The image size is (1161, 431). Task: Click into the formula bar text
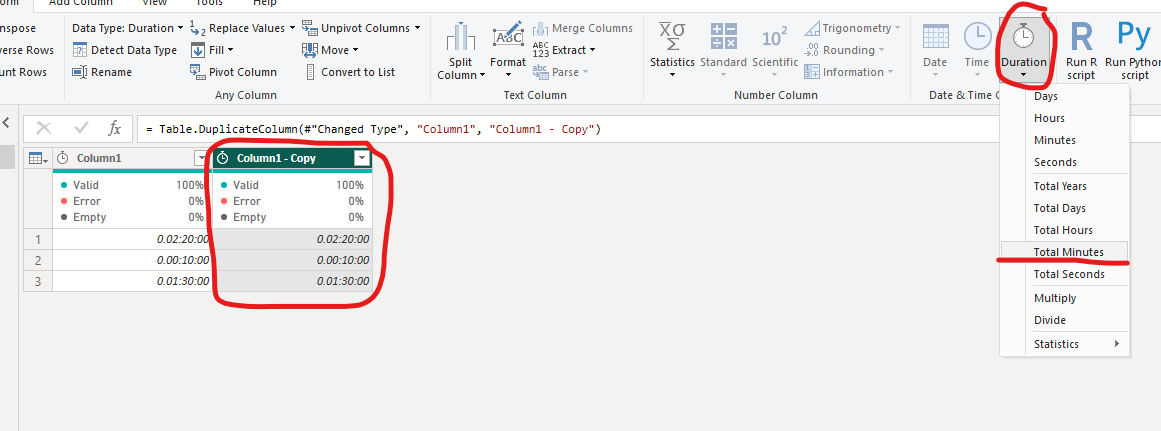[x=373, y=129]
